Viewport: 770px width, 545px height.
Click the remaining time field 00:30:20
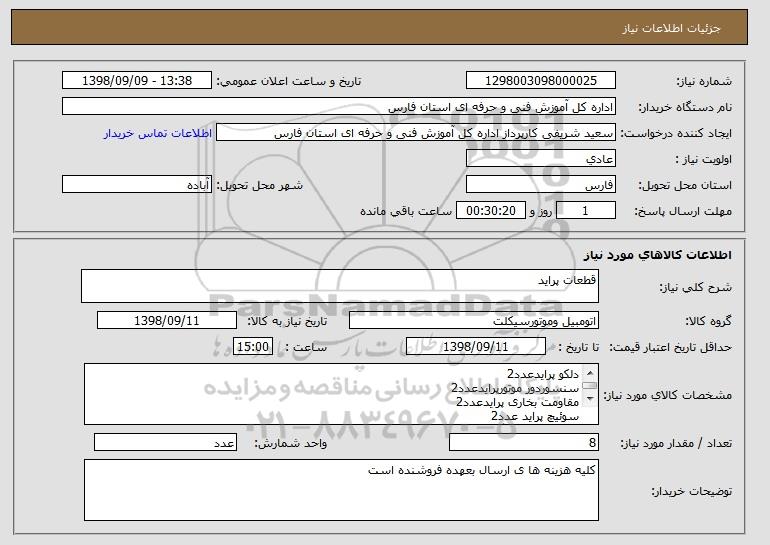491,211
